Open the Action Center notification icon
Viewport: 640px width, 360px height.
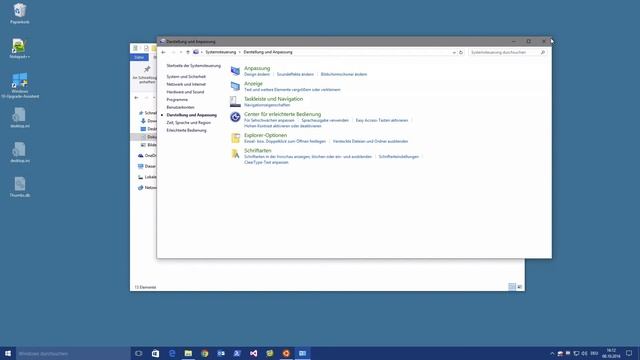pos(629,353)
